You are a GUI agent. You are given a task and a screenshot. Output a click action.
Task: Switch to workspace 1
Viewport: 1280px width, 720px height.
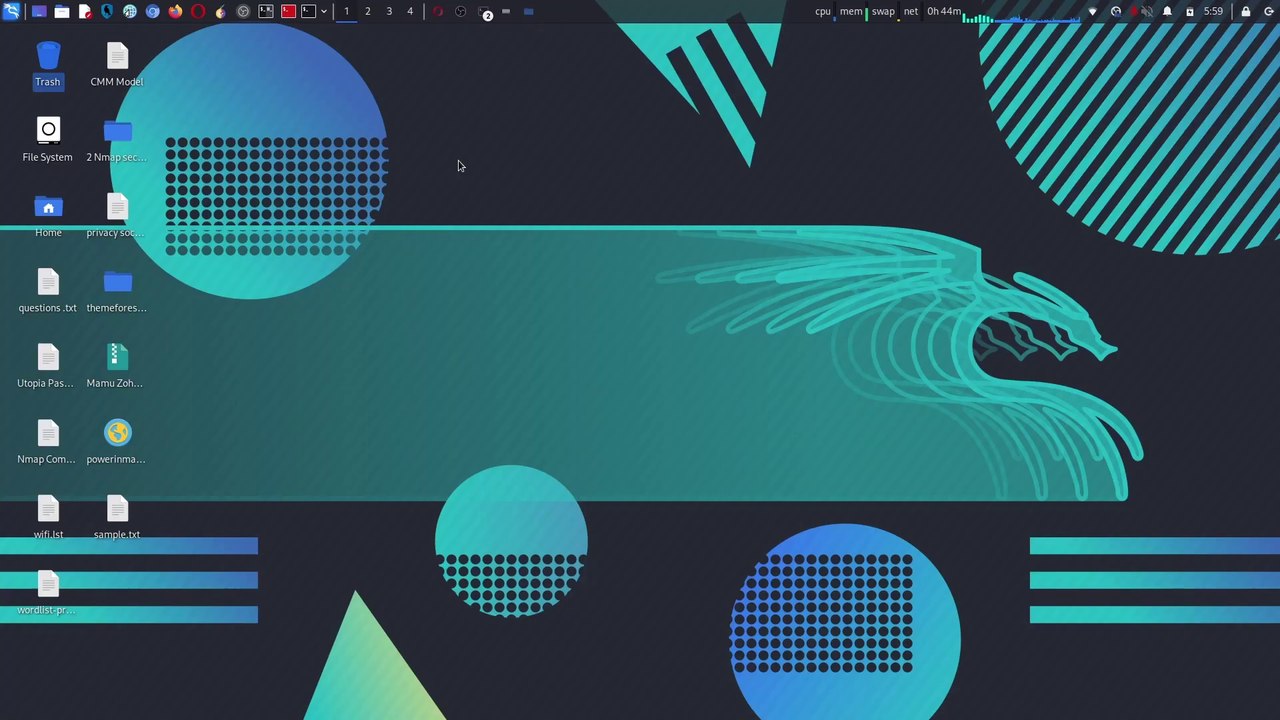(347, 12)
